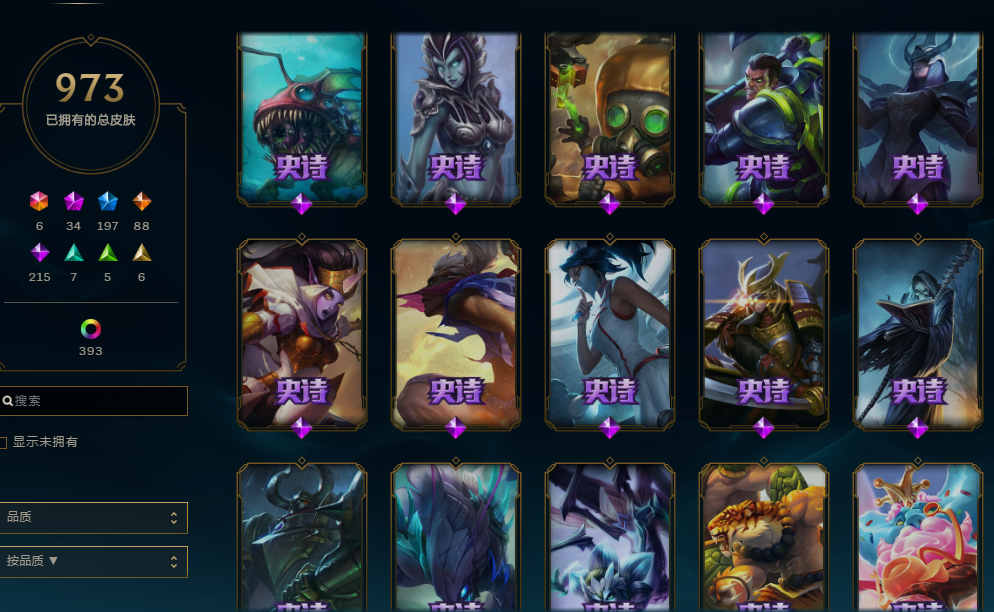Open the nurse skin card with face mask
994x612 pixels.
[x=609, y=334]
